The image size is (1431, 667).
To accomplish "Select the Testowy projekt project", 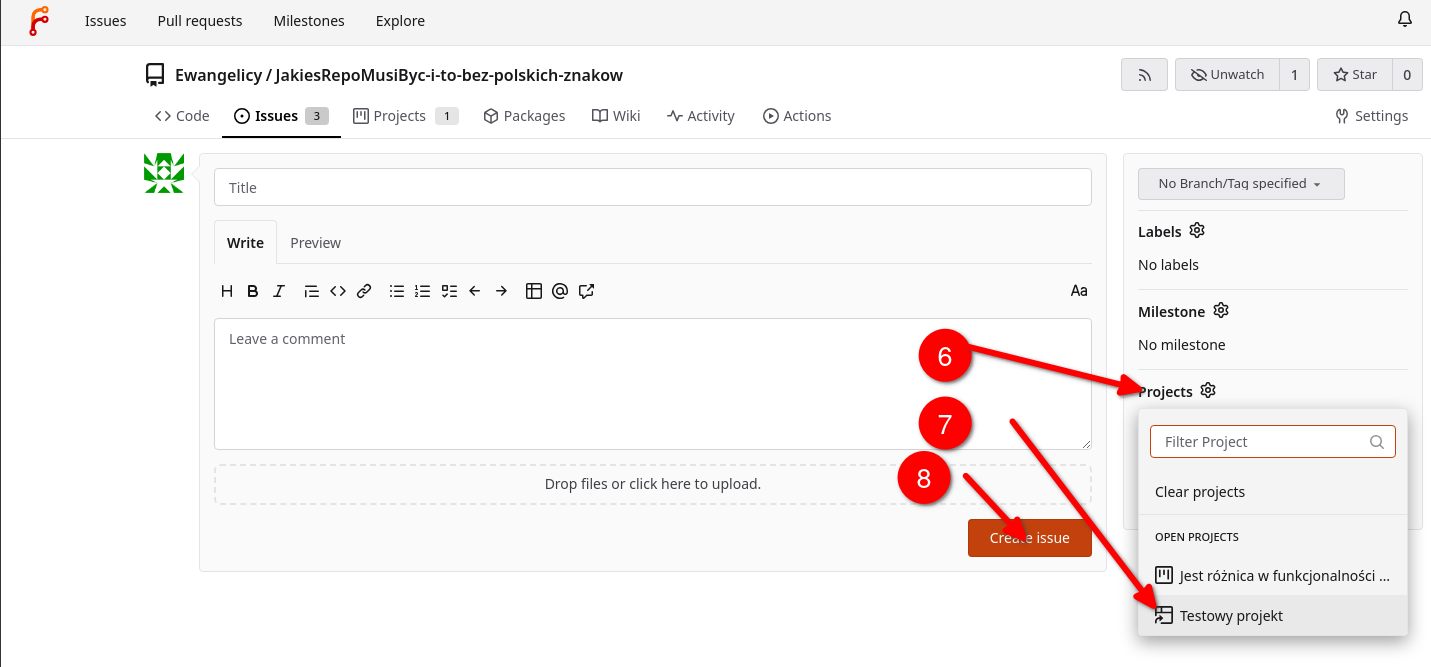I will click(1231, 616).
